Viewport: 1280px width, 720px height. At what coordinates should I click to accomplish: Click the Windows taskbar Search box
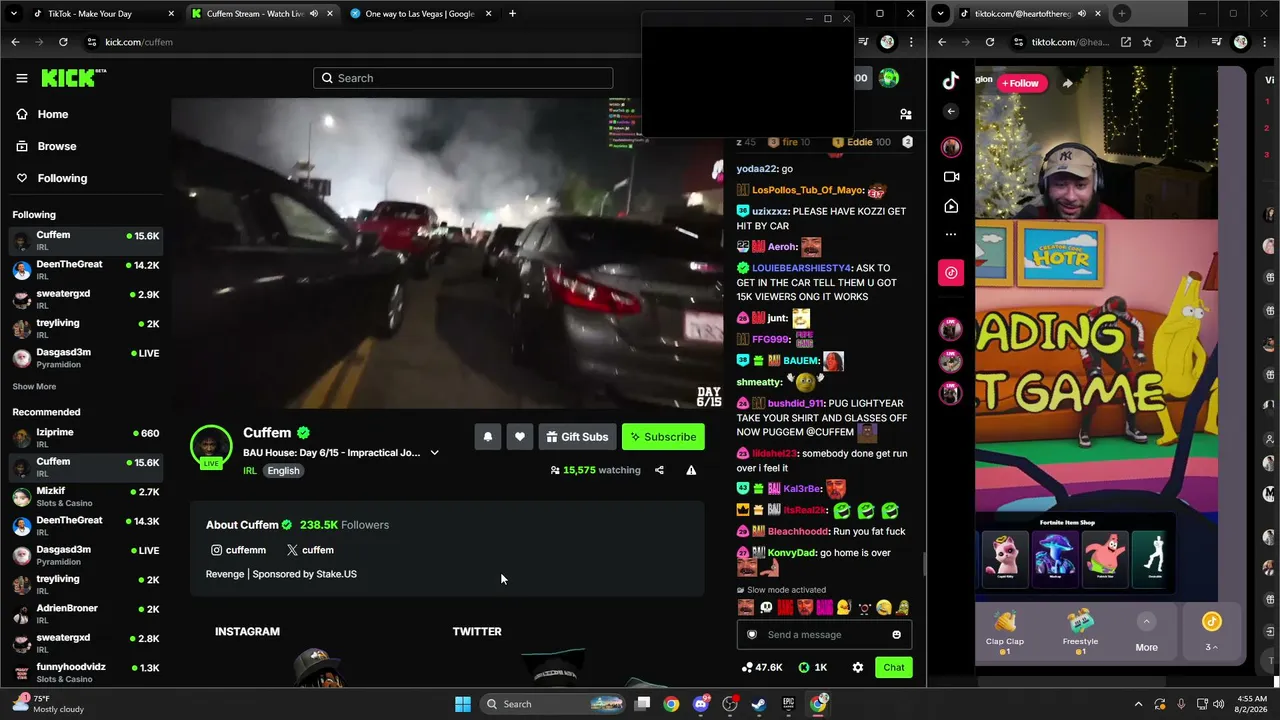click(552, 704)
